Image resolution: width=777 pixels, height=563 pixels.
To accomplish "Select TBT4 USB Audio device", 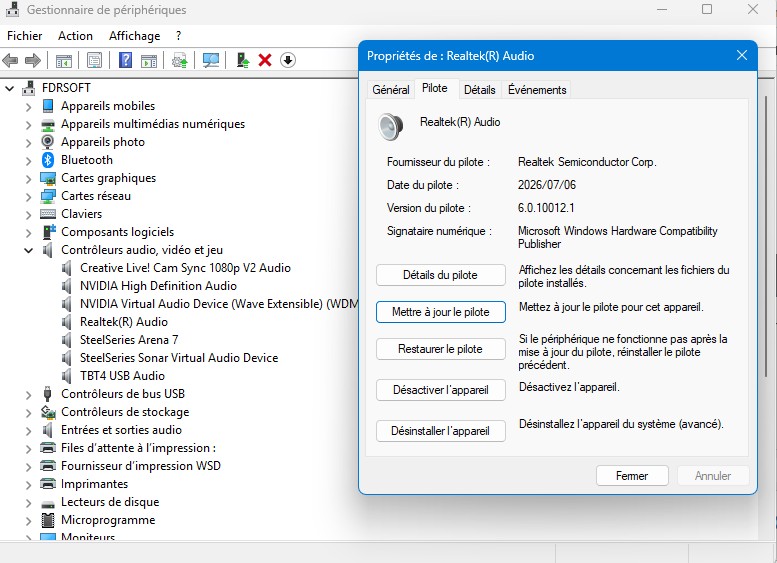I will [122, 376].
